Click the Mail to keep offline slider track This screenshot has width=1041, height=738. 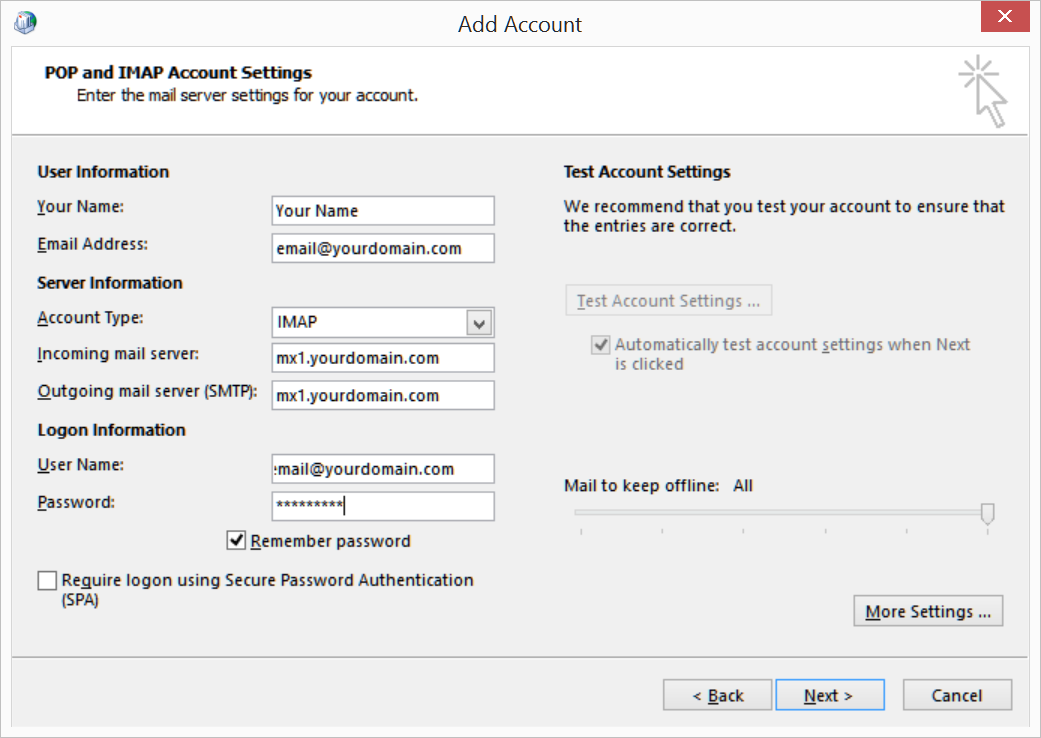point(780,512)
